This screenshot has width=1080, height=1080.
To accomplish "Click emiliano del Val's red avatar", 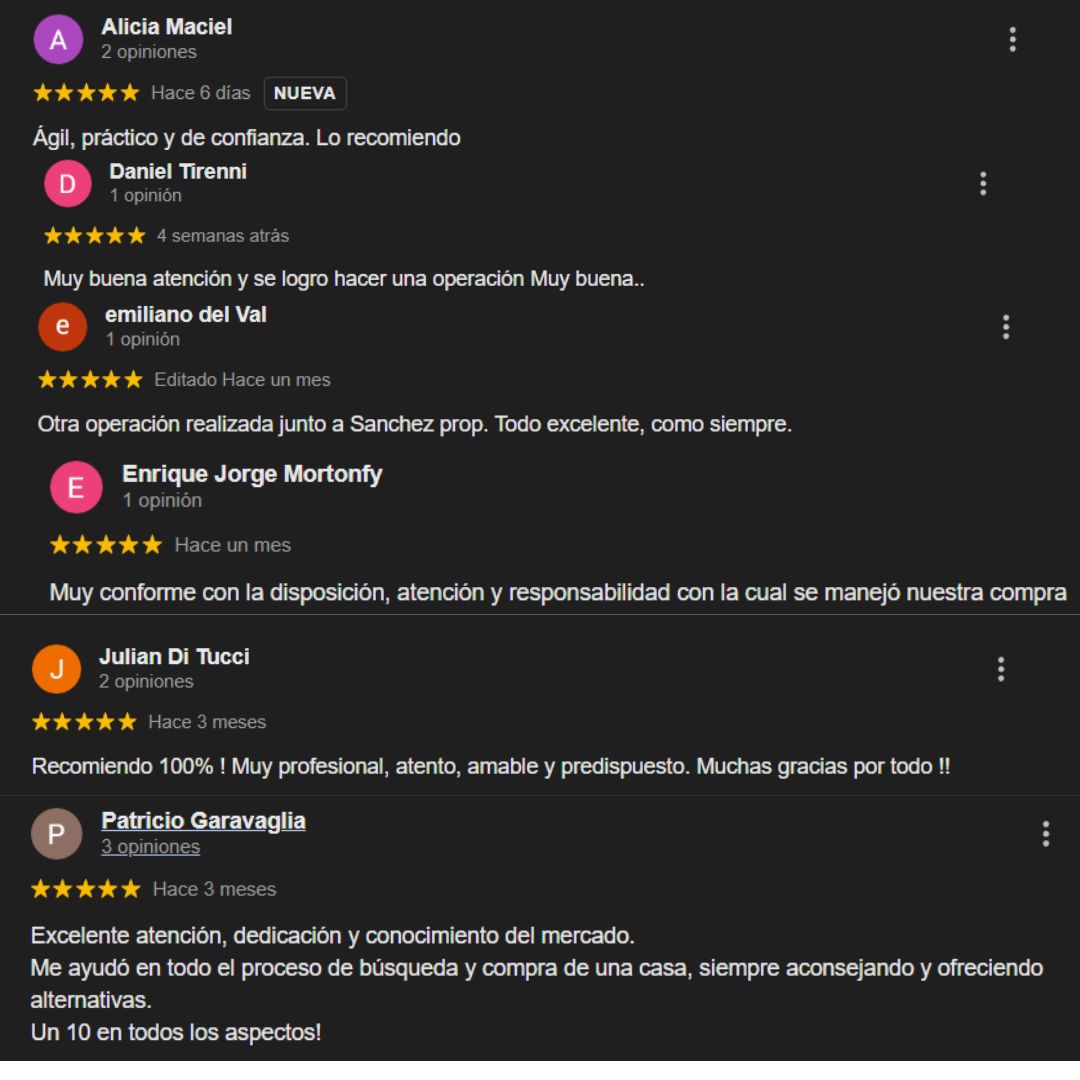I will point(62,326).
